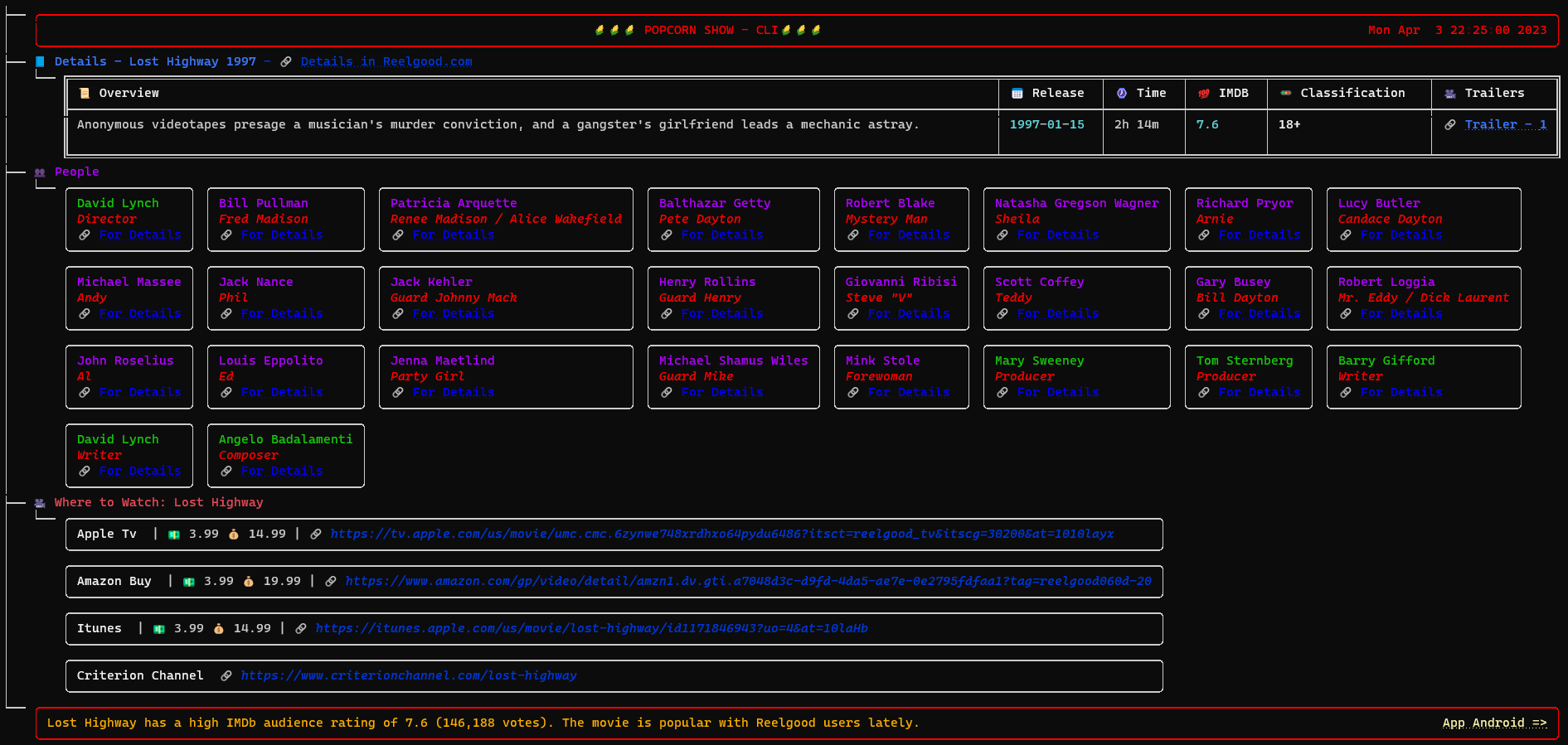Click Apple Tv rent price cash icon
The height and width of the screenshot is (745, 1568).
pos(174,535)
